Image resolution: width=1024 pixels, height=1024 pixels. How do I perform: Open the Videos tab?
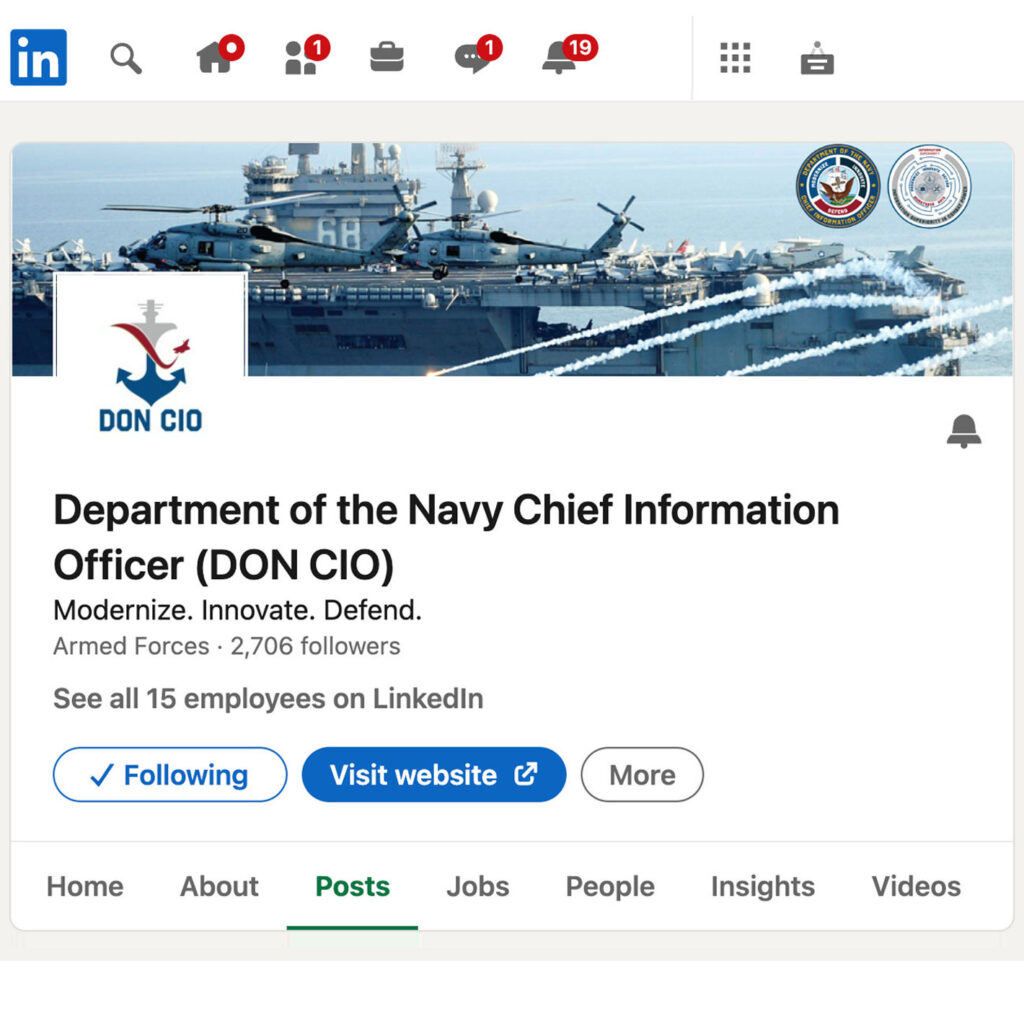click(916, 886)
